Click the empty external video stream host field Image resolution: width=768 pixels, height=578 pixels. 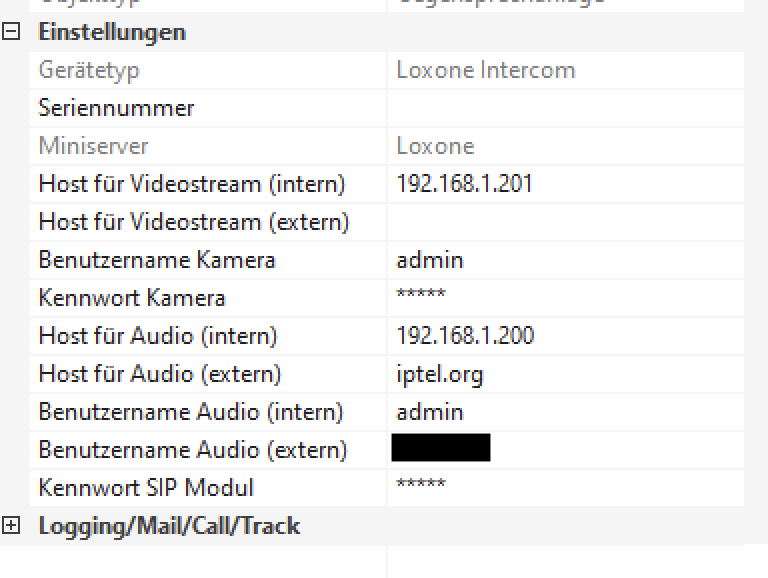pyautogui.click(x=565, y=222)
